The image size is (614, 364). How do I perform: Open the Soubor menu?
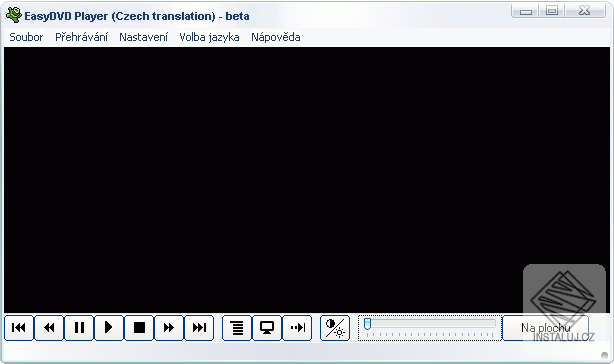[x=26, y=37]
